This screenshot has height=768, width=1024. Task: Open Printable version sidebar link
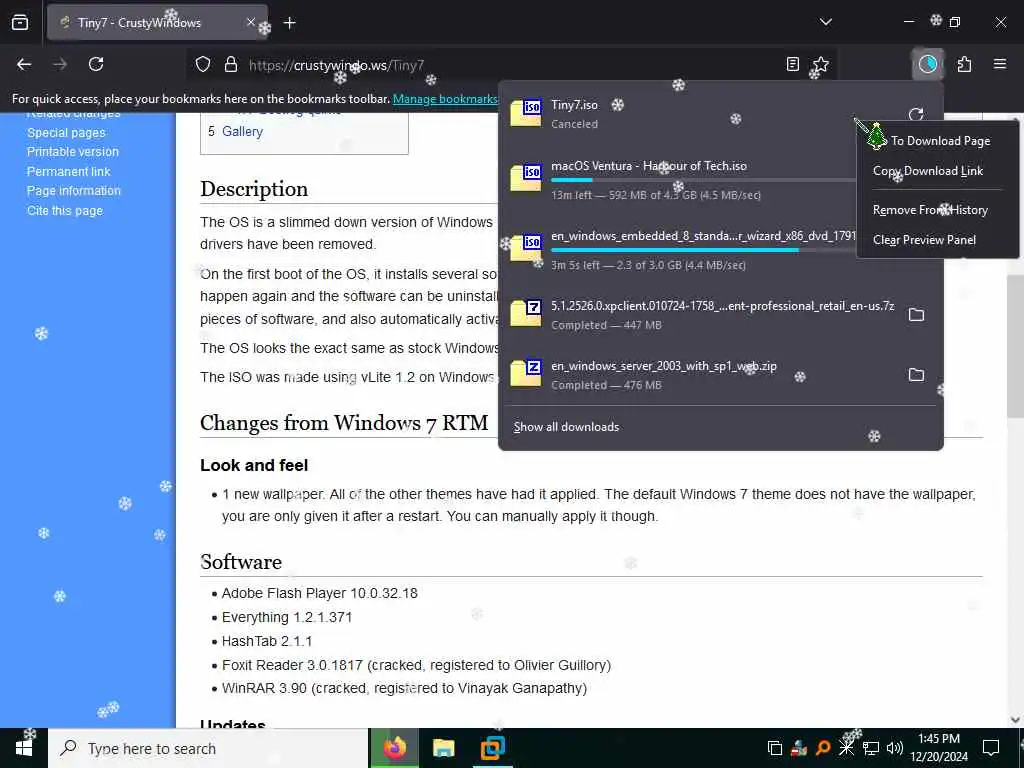(72, 152)
